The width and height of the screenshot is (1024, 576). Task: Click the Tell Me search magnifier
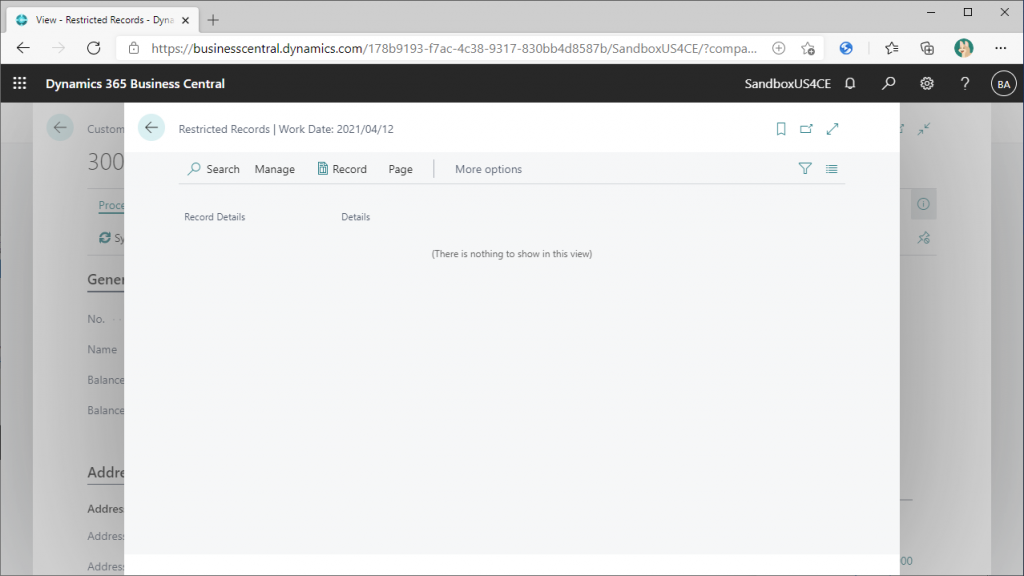coord(888,84)
